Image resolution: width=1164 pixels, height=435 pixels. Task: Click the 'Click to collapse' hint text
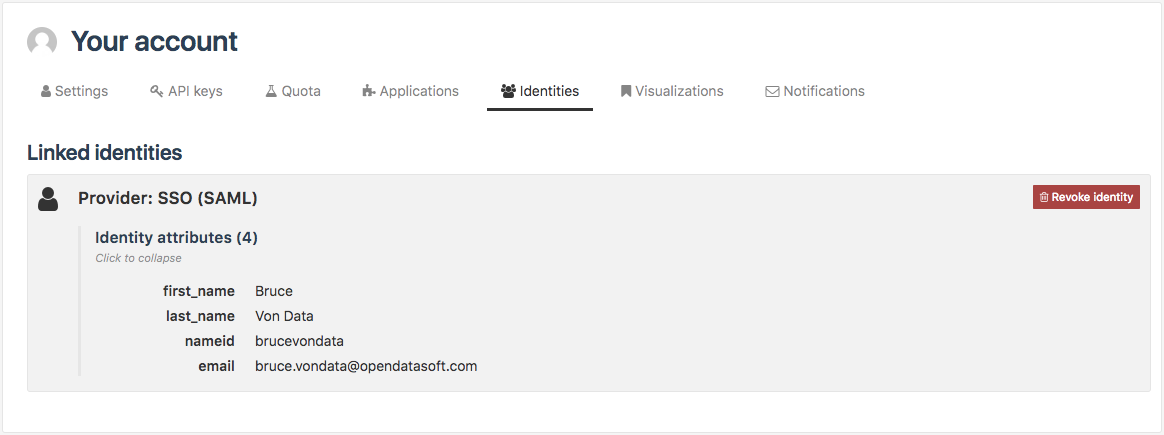coord(138,258)
